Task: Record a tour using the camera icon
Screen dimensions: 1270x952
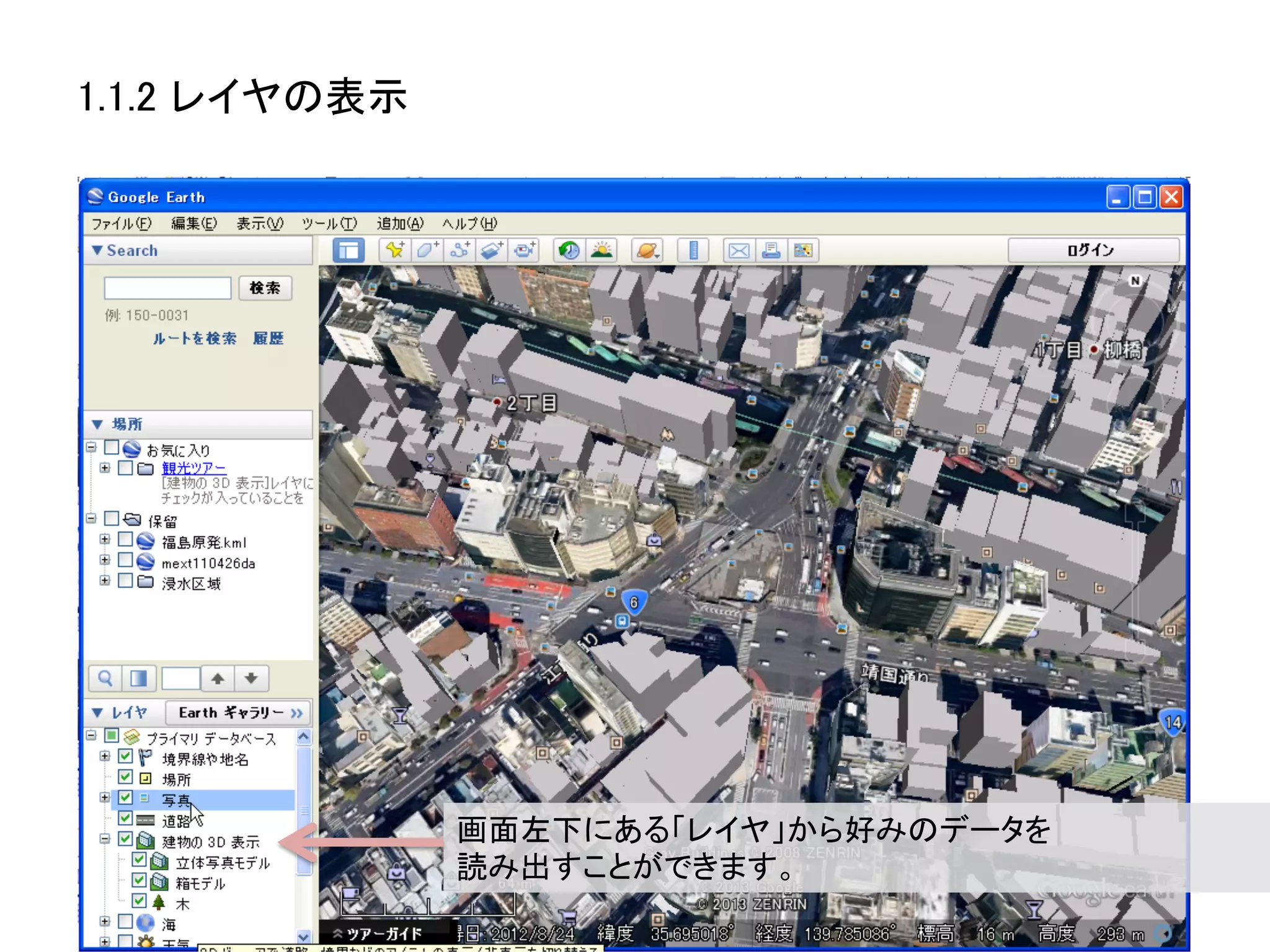Action: click(524, 250)
